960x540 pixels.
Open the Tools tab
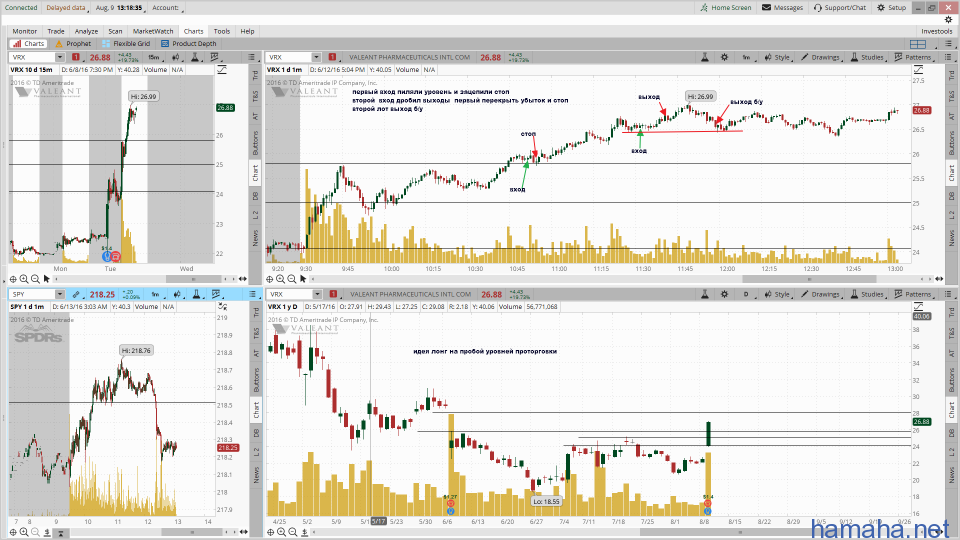(222, 31)
